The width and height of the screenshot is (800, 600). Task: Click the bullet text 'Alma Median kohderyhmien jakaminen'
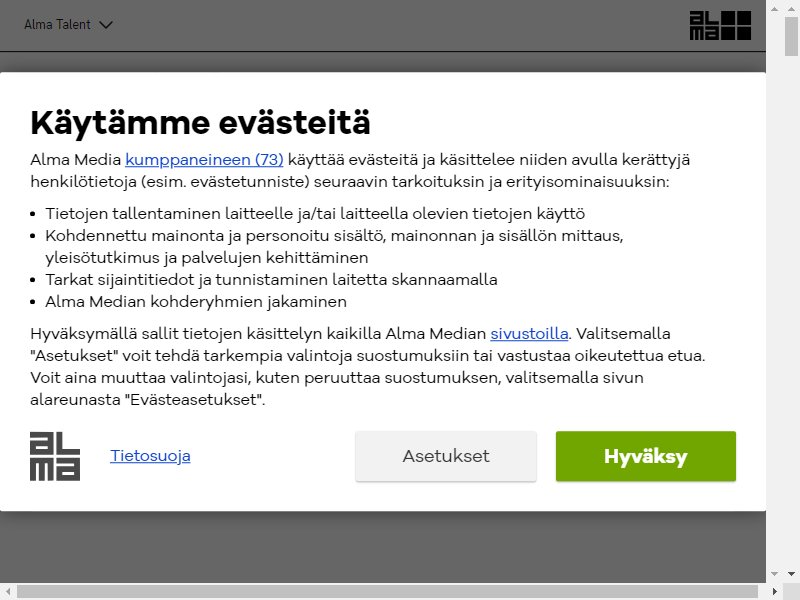pyautogui.click(x=196, y=302)
